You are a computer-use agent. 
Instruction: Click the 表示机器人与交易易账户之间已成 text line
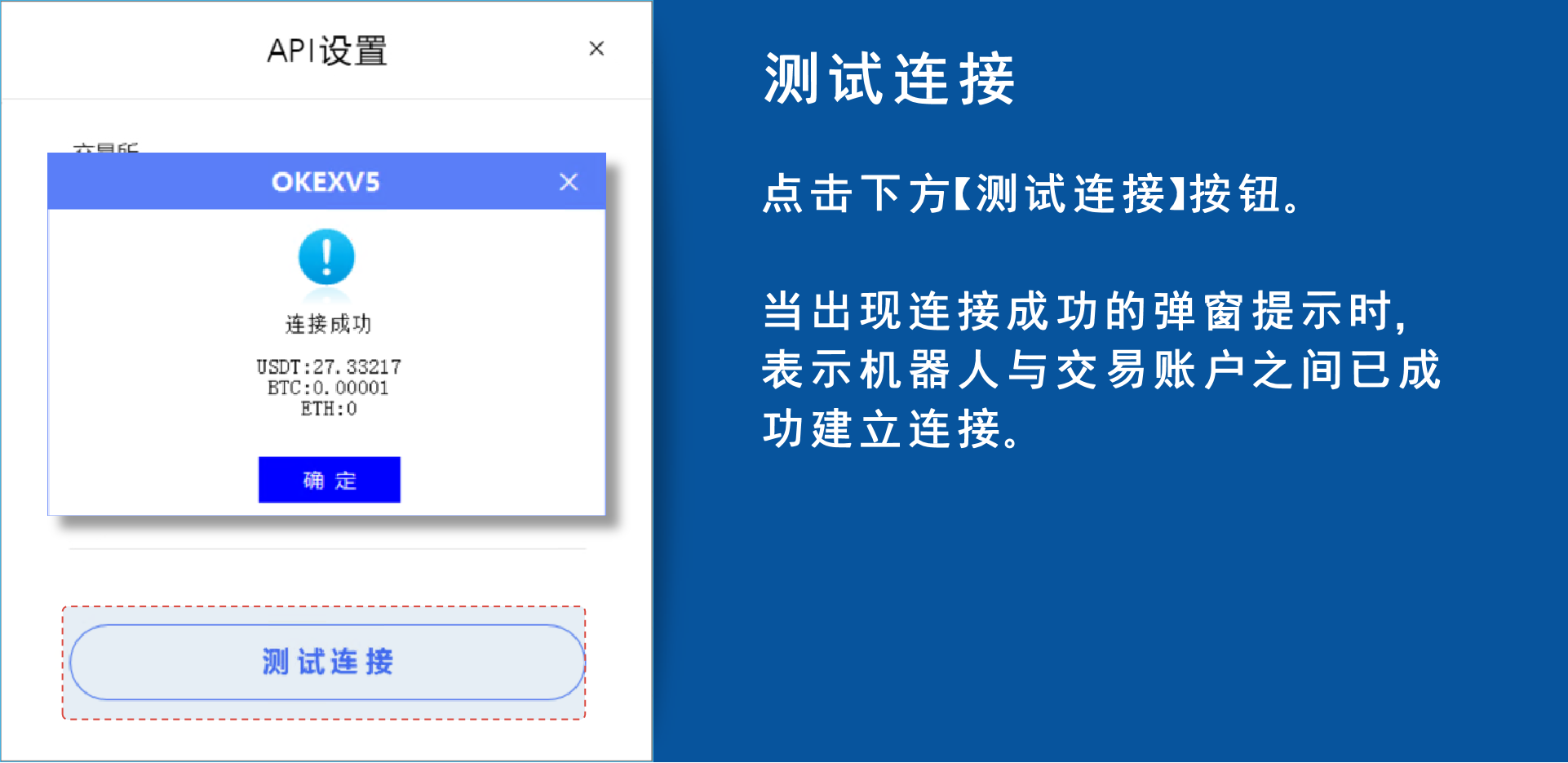point(1101,370)
